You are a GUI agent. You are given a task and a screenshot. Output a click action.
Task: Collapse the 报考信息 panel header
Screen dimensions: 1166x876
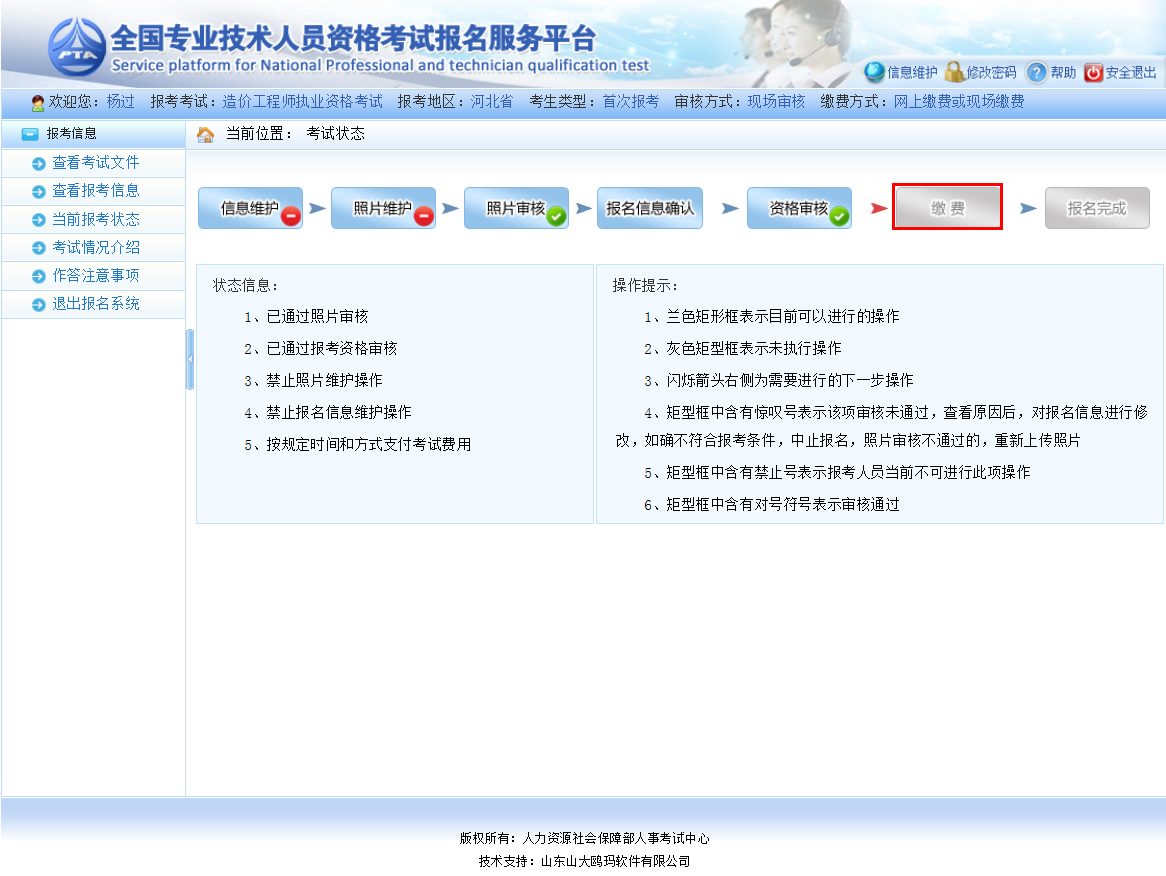pyautogui.click(x=30, y=134)
